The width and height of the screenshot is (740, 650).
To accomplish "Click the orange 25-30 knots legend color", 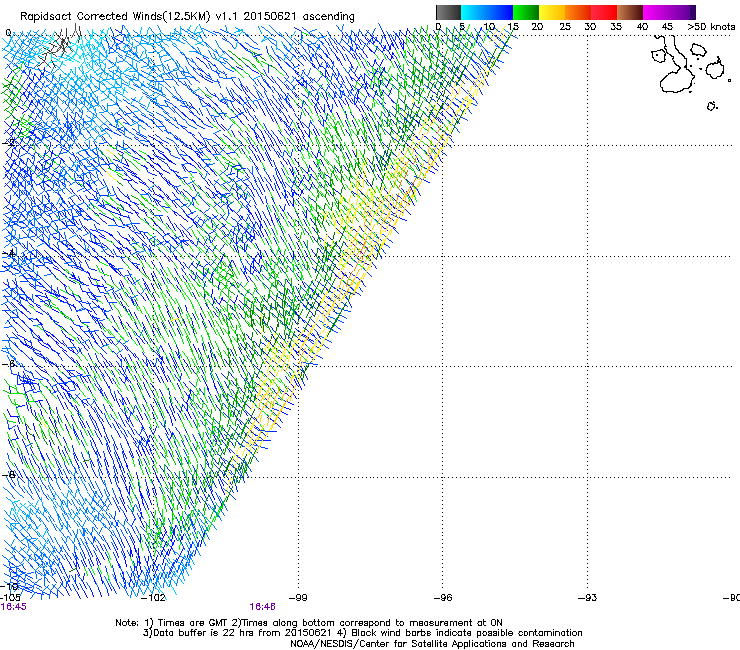I will 578,12.
